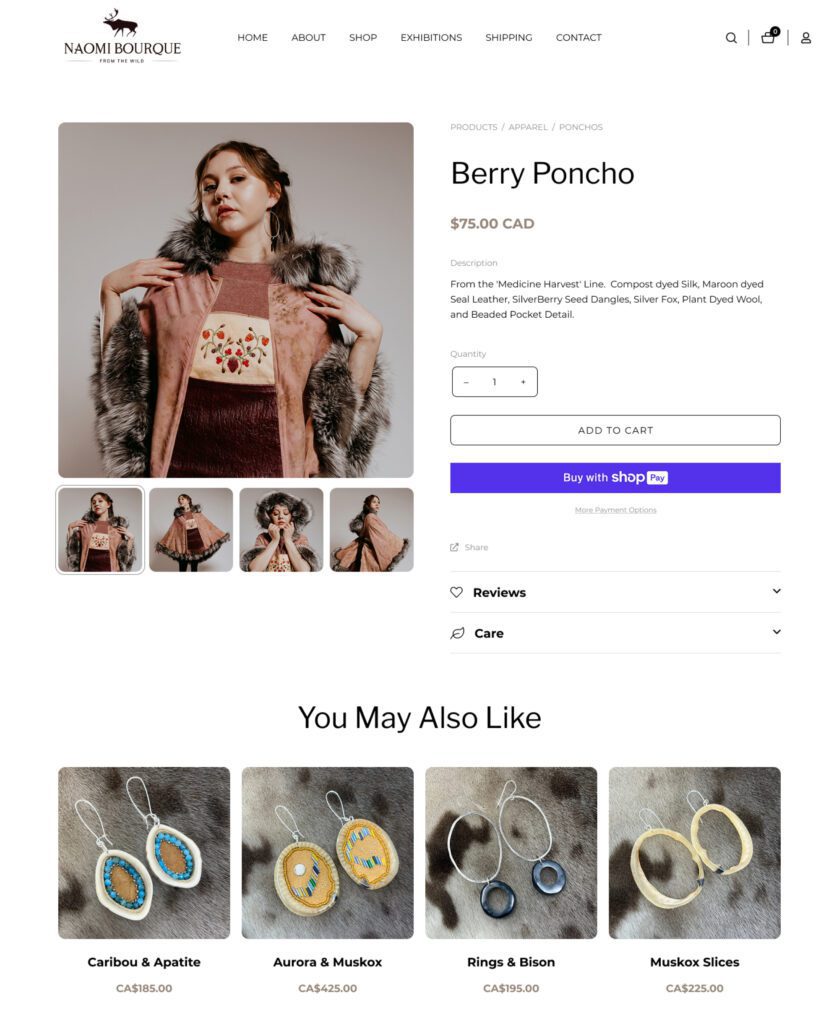Open the shopping cart icon

[766, 37]
